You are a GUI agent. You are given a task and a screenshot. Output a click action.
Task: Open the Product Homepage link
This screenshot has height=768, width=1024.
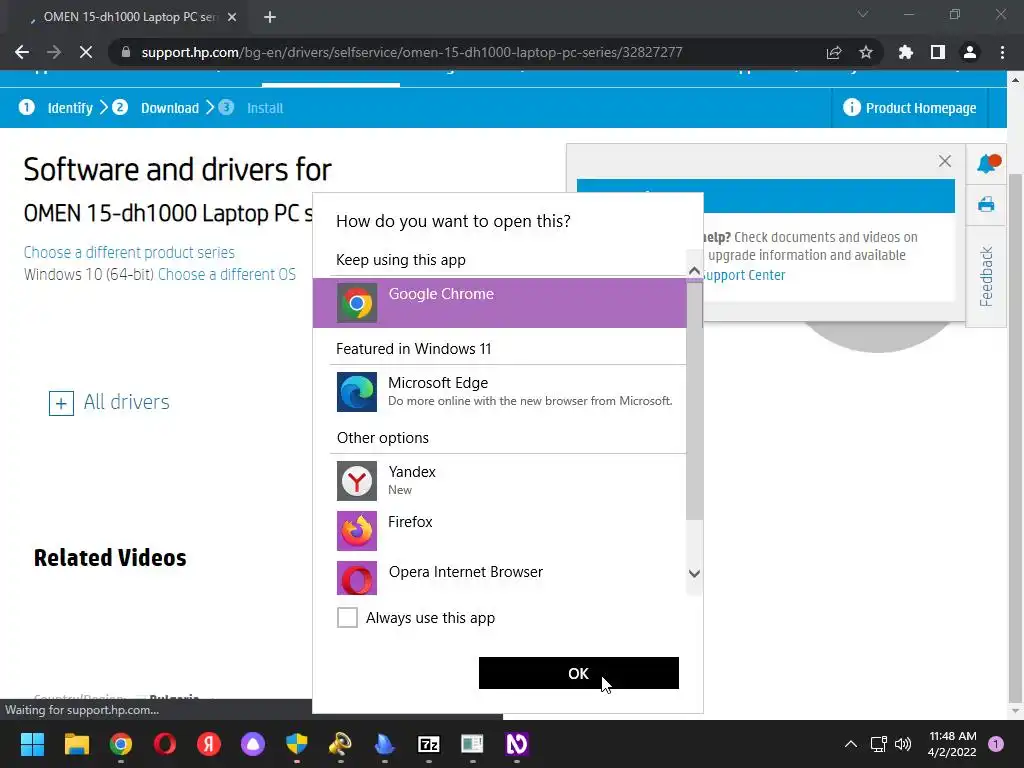tap(910, 108)
